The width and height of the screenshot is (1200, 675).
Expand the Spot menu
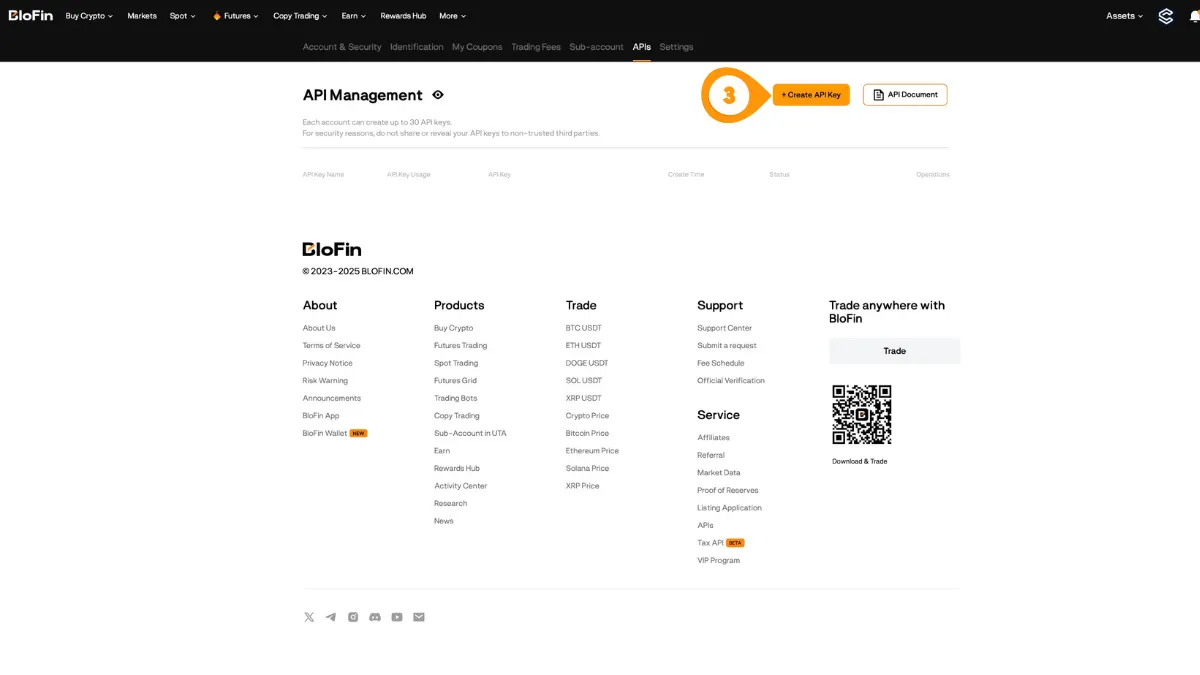(x=183, y=16)
